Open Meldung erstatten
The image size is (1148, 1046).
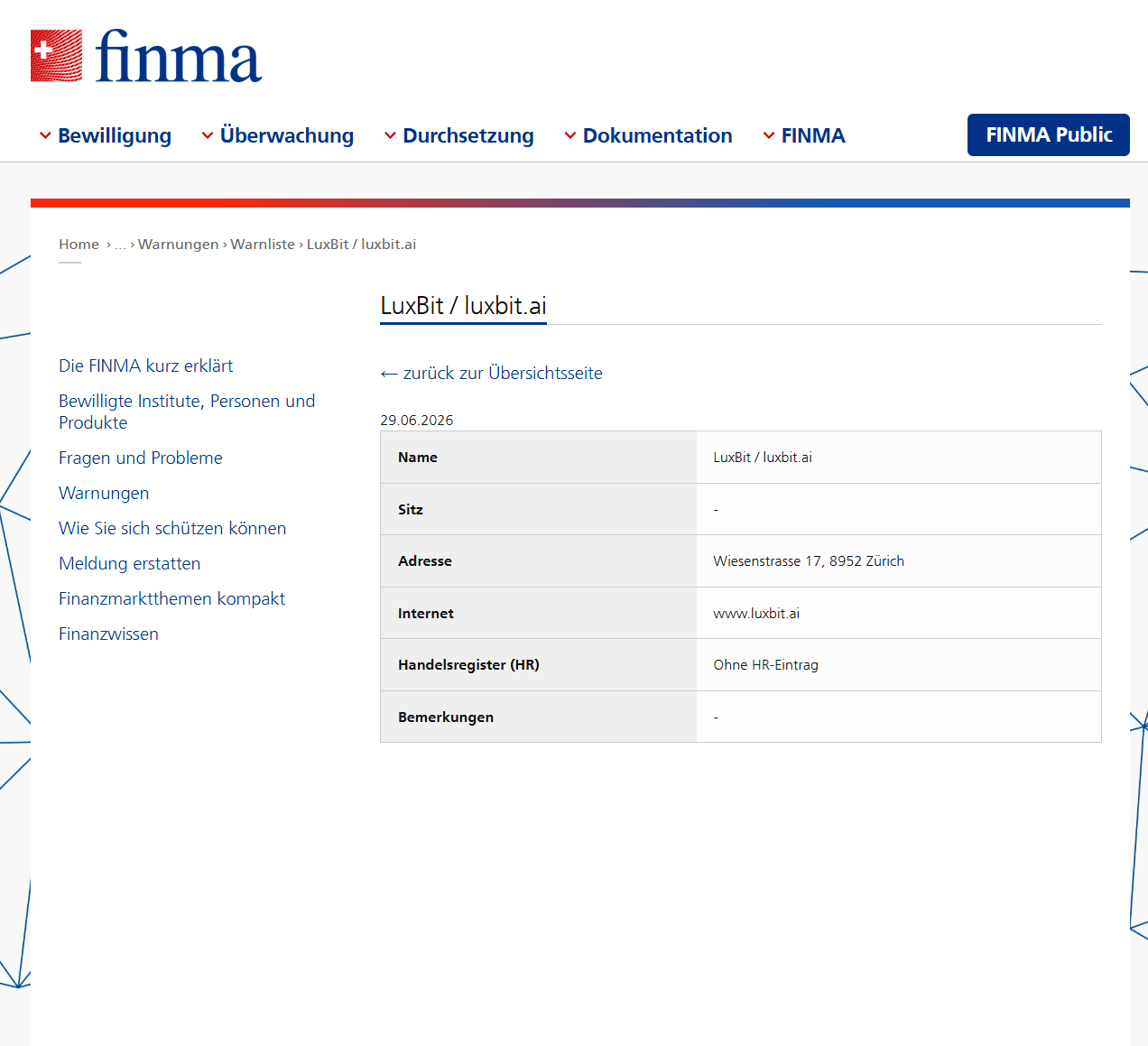tap(130, 563)
